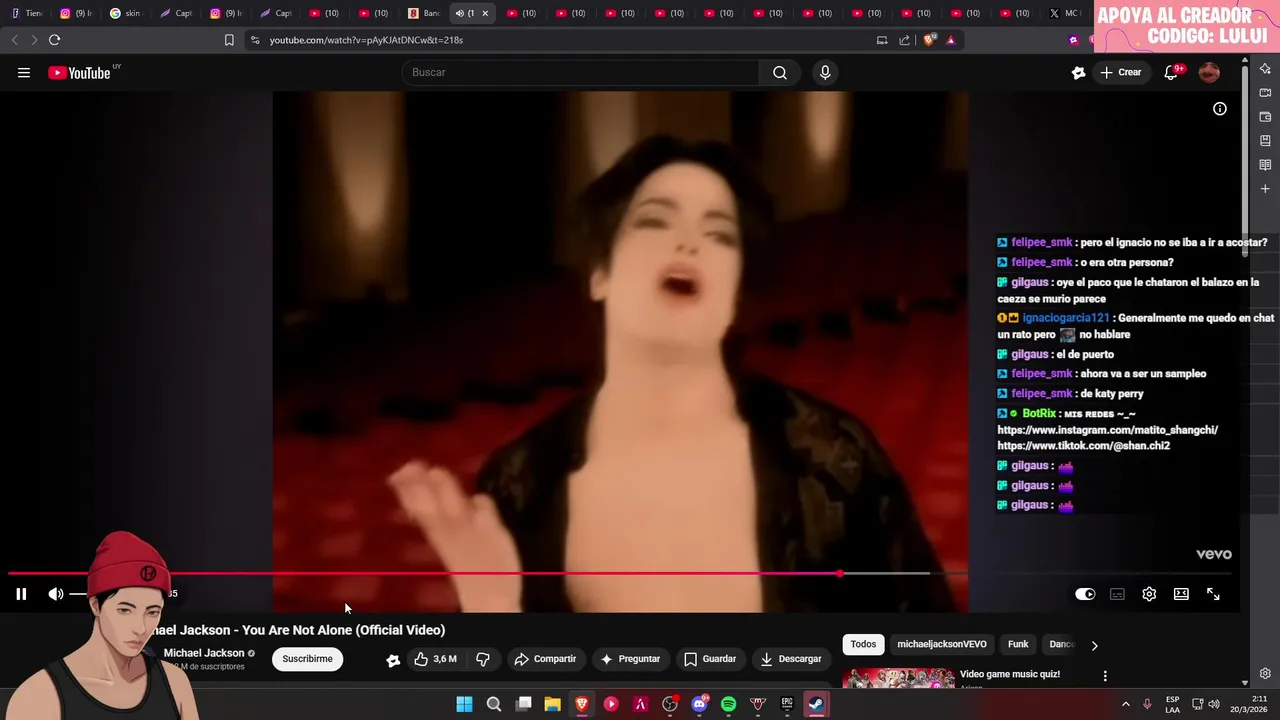Screen dimensions: 1280x720
Task: Click the search magnifier button
Action: click(x=780, y=72)
